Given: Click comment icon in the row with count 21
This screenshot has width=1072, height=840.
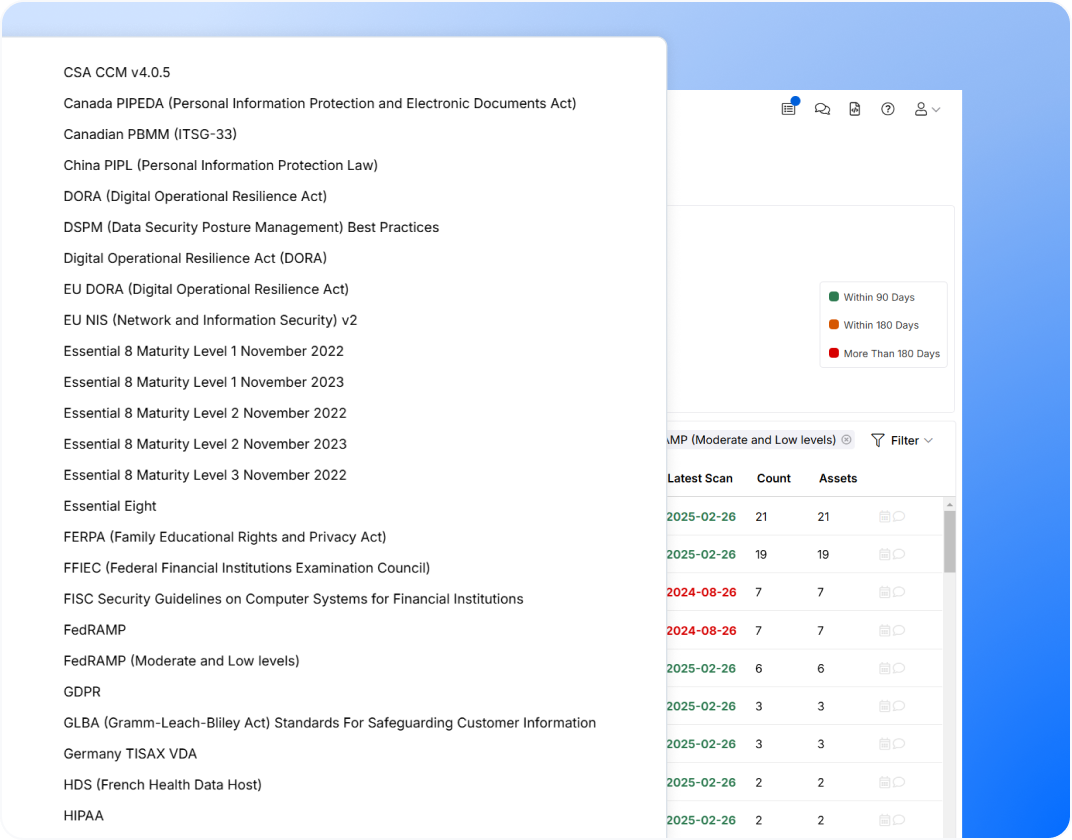Looking at the screenshot, I should point(899,517).
